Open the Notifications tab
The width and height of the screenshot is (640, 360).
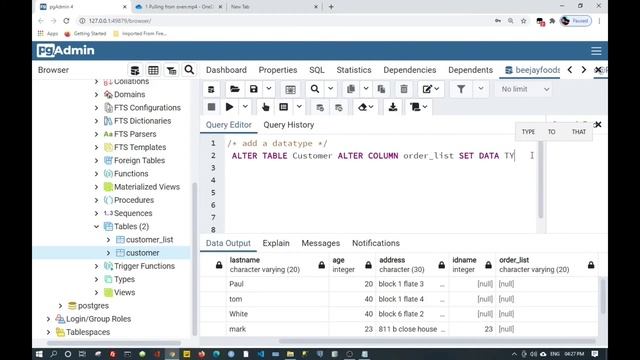[x=376, y=243]
